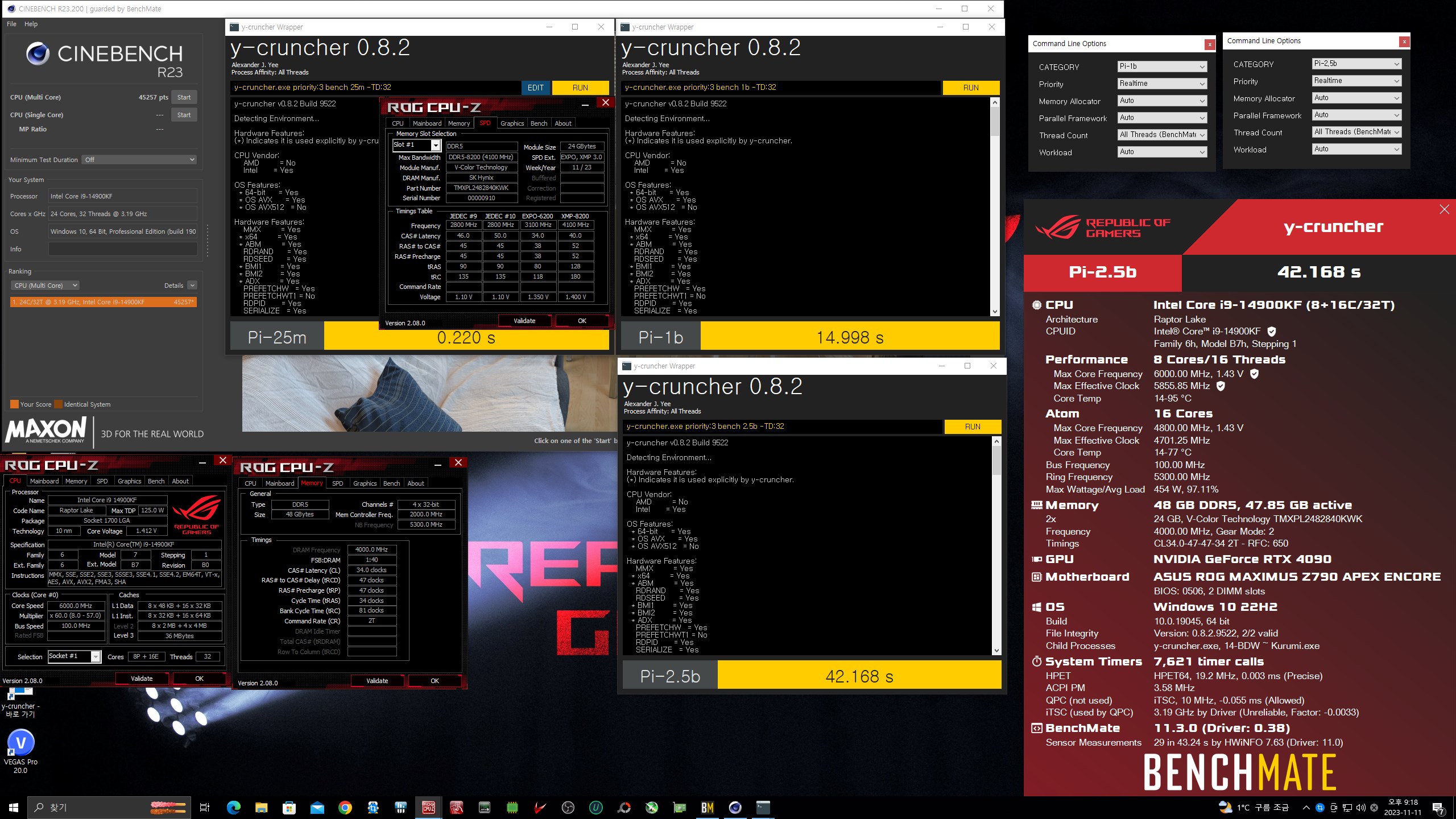Viewport: 1456px width, 819px height.
Task: Launch Microsoft Edge from the taskbar
Action: click(x=233, y=807)
